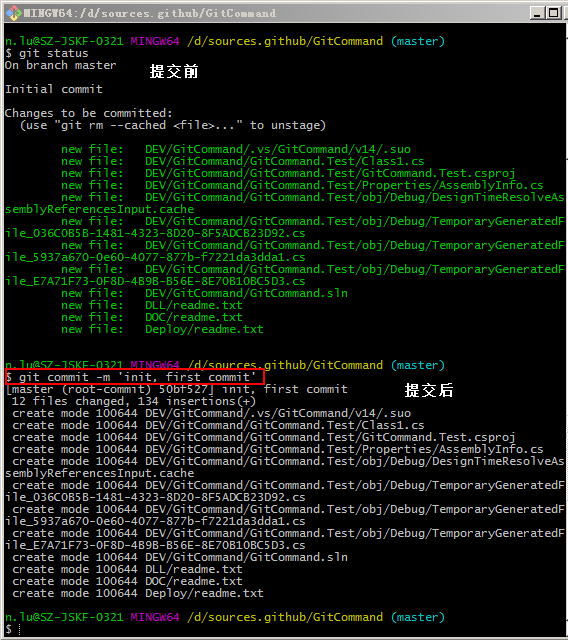568x640 pixels.
Task: Click the window title 'MINGW64:/d/sources.github/GitCommand'
Action: [x=150, y=13]
